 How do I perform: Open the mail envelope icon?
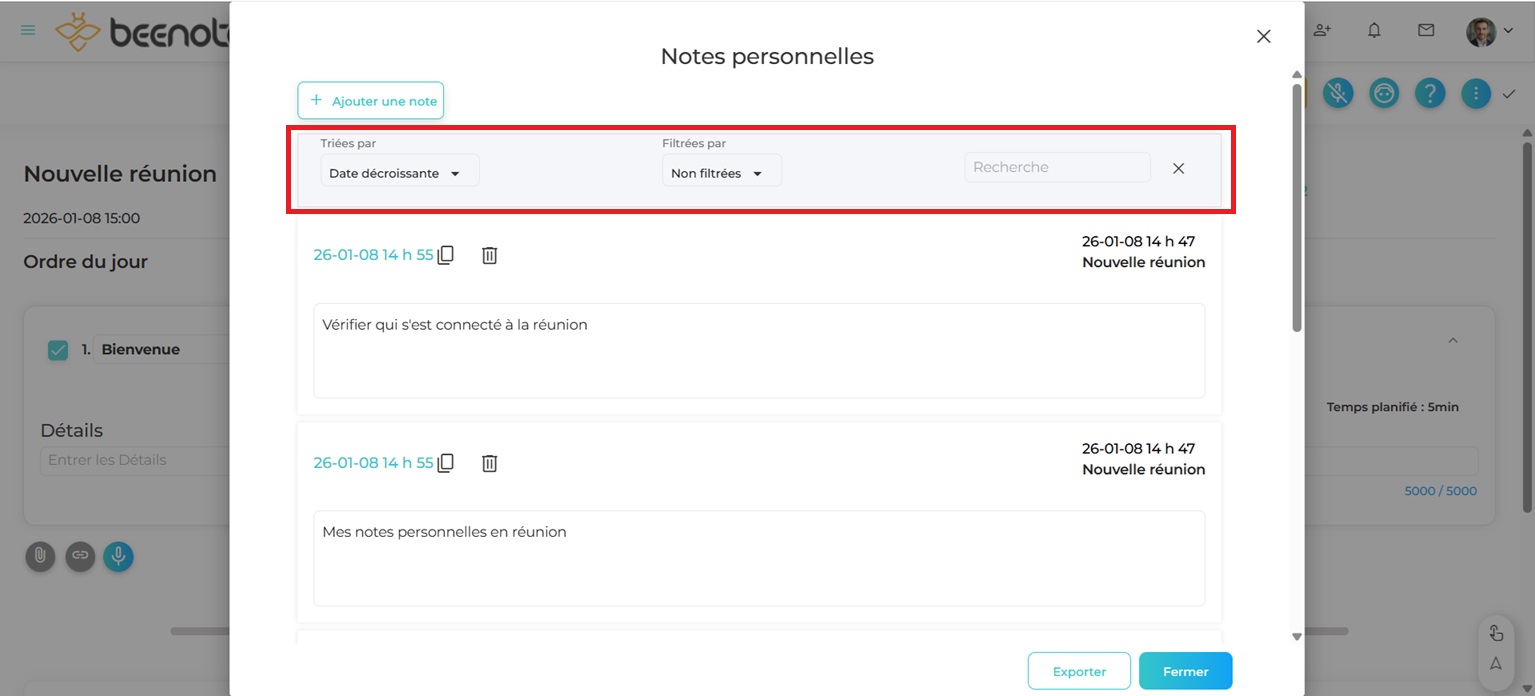1426,31
